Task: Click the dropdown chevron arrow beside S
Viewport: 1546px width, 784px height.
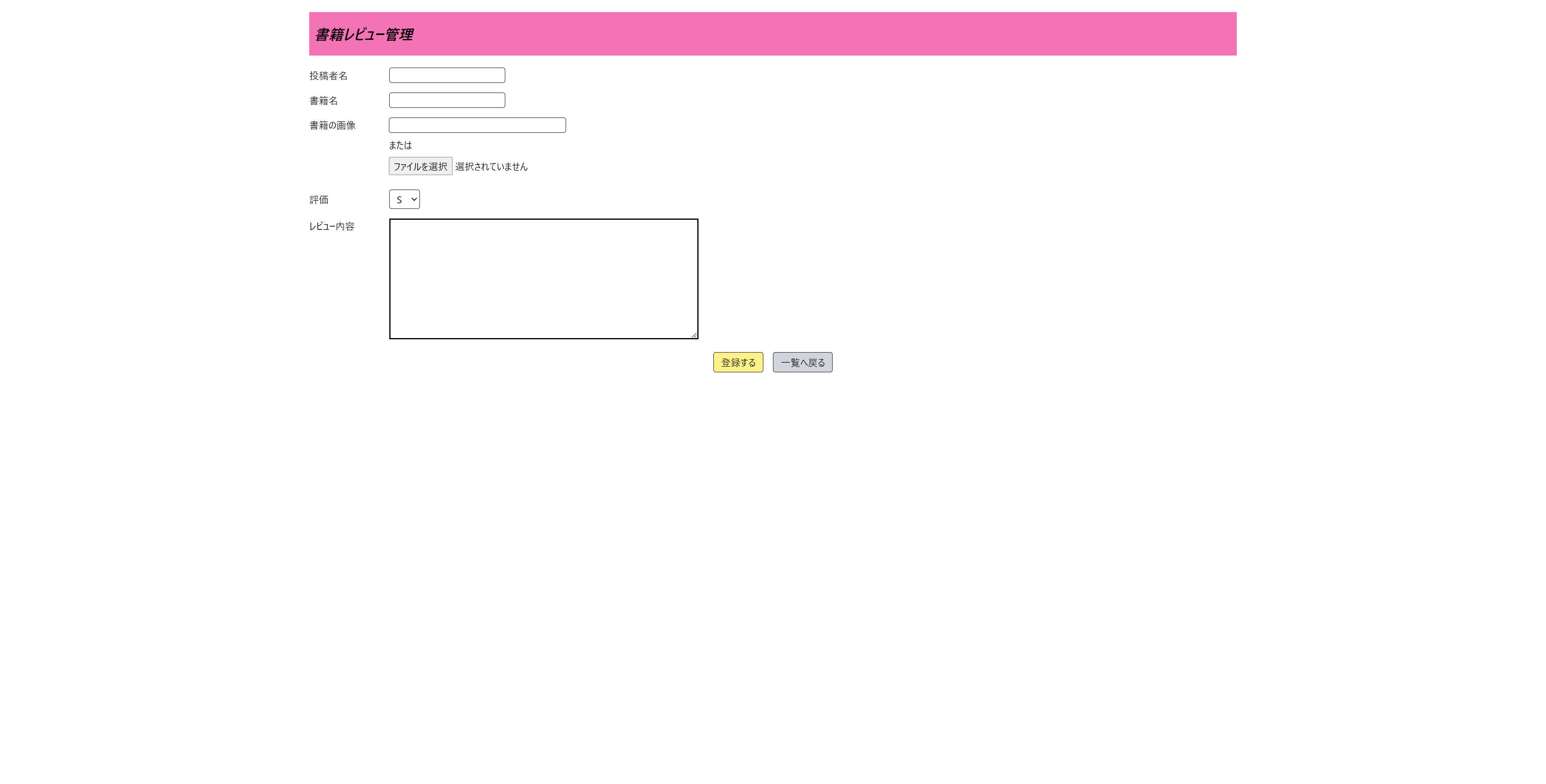Action: [x=414, y=199]
